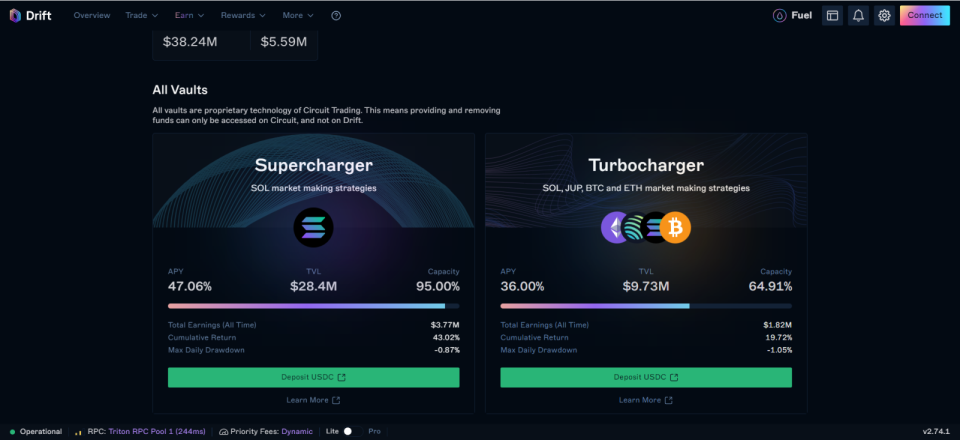Expand the More dropdown menu
The image size is (960, 440).
[x=298, y=15]
